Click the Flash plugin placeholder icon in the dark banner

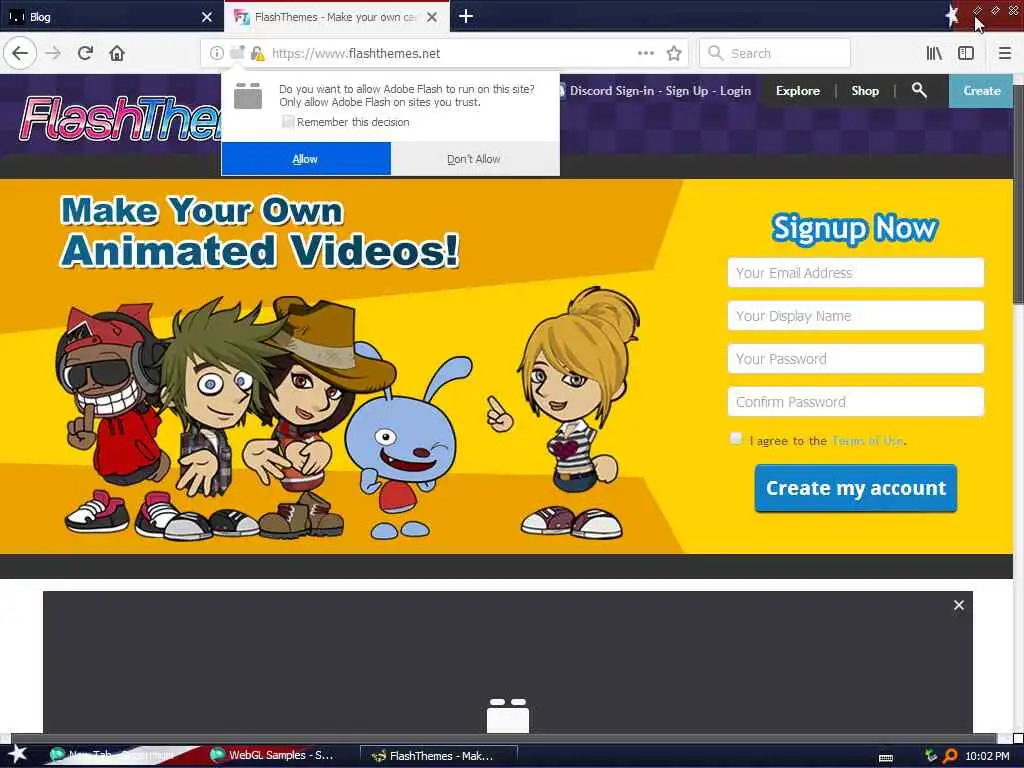[508, 716]
